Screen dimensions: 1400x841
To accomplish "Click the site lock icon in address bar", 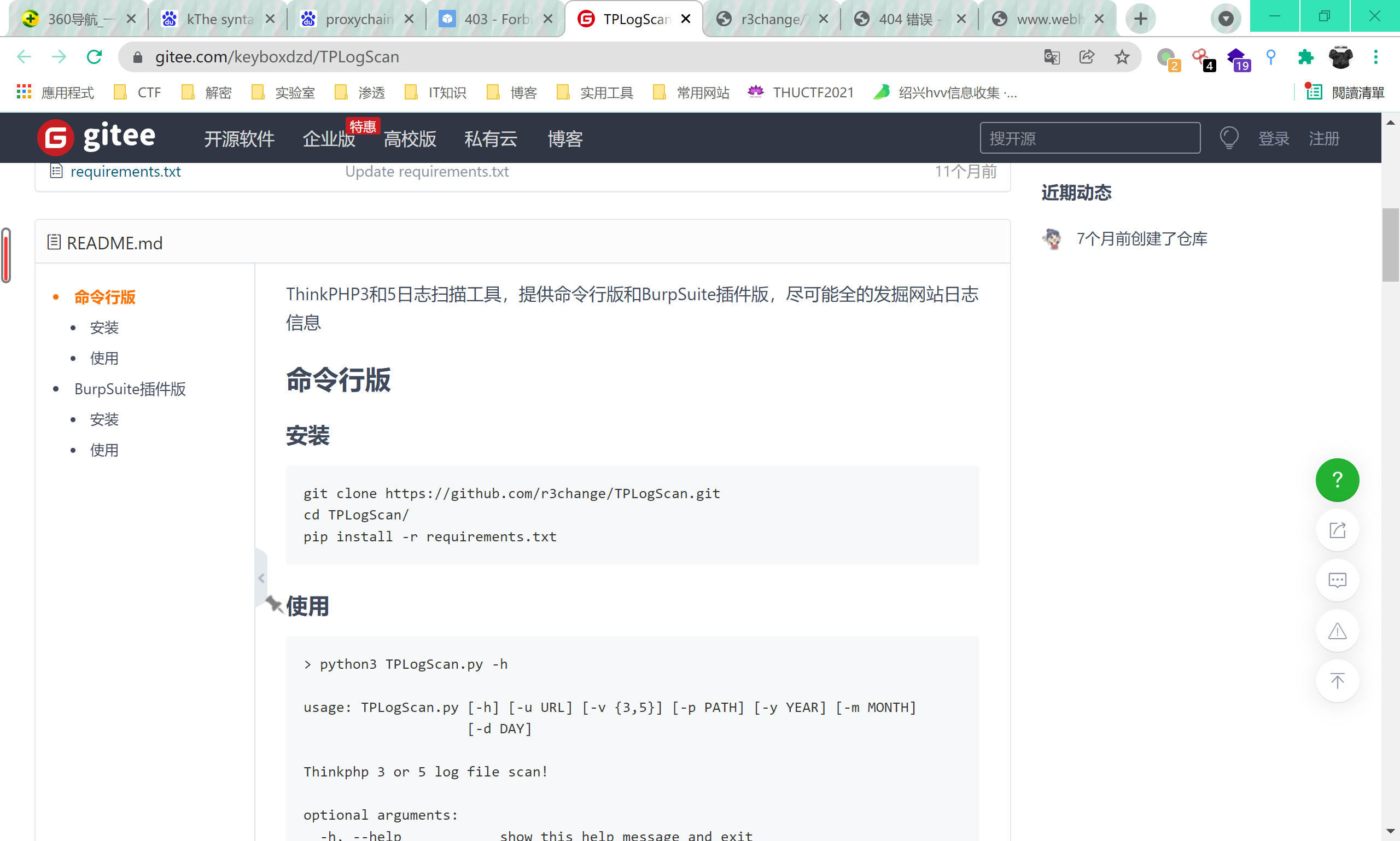I will pyautogui.click(x=137, y=57).
